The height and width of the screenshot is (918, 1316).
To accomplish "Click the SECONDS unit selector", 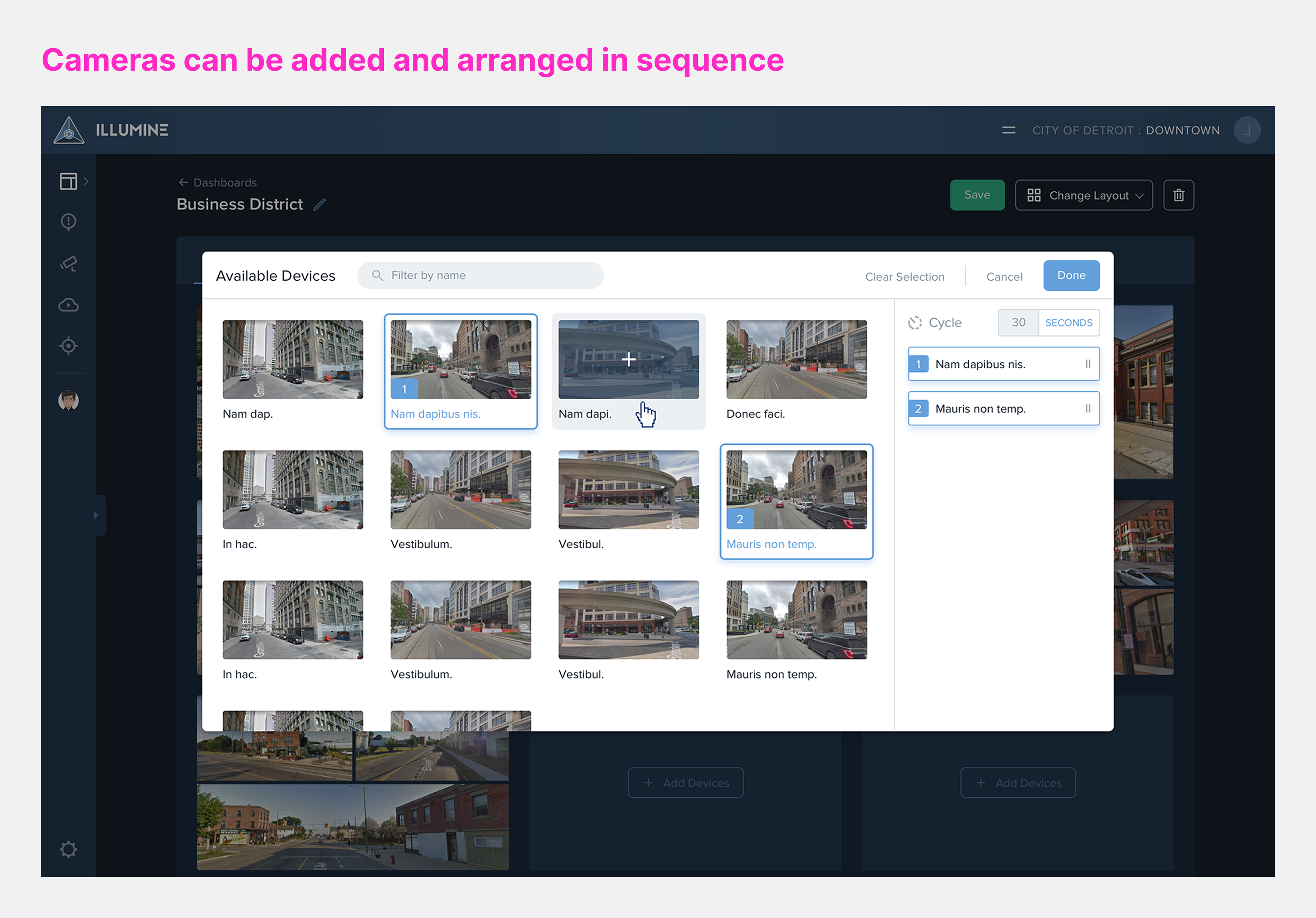I will (x=1068, y=322).
